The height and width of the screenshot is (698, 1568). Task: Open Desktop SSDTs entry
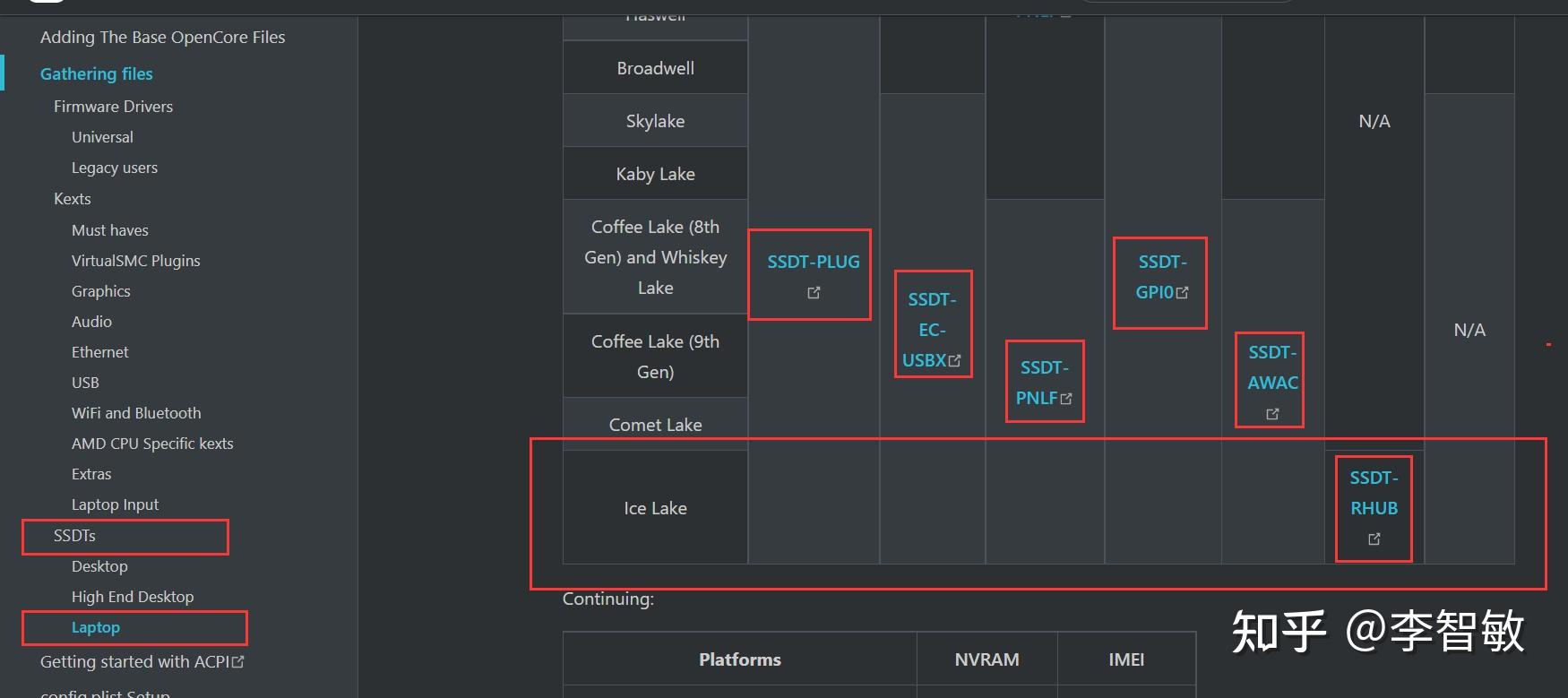99,566
